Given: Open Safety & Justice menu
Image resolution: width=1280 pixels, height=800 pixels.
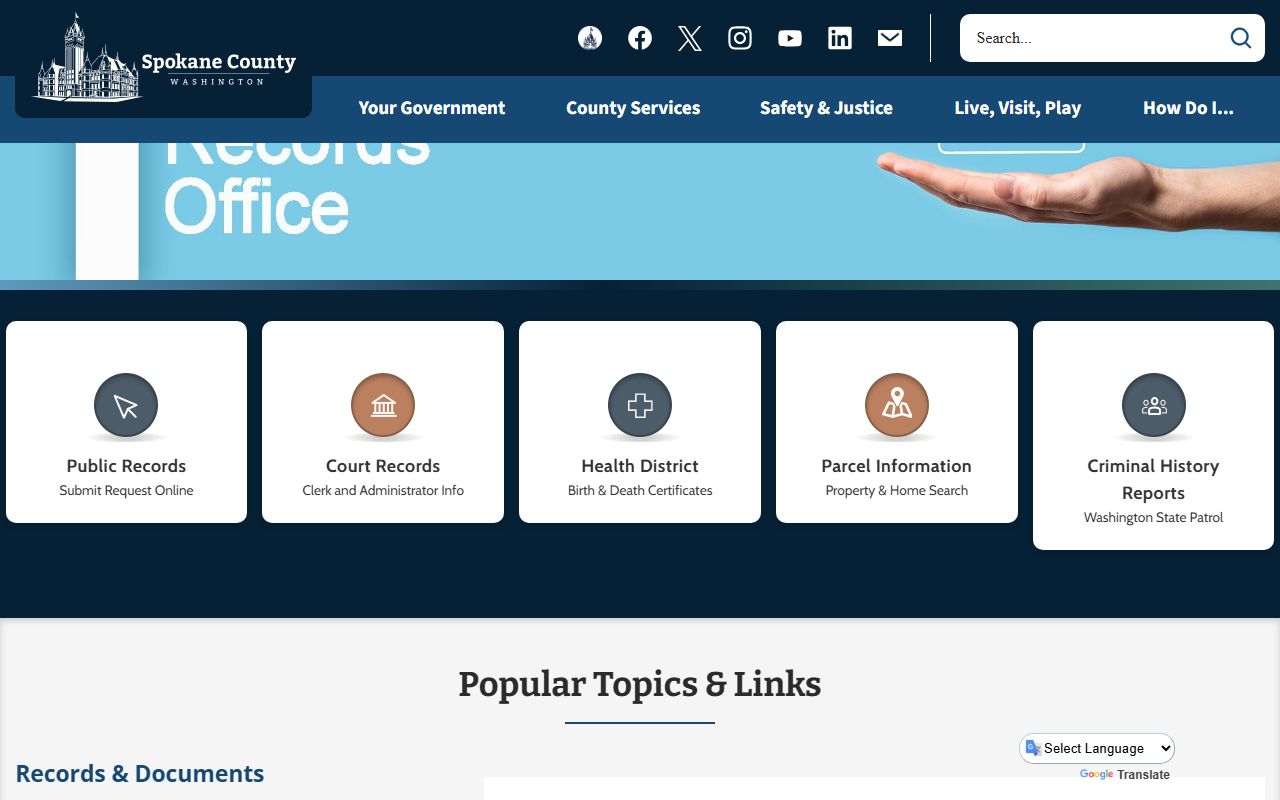Looking at the screenshot, I should coord(826,108).
